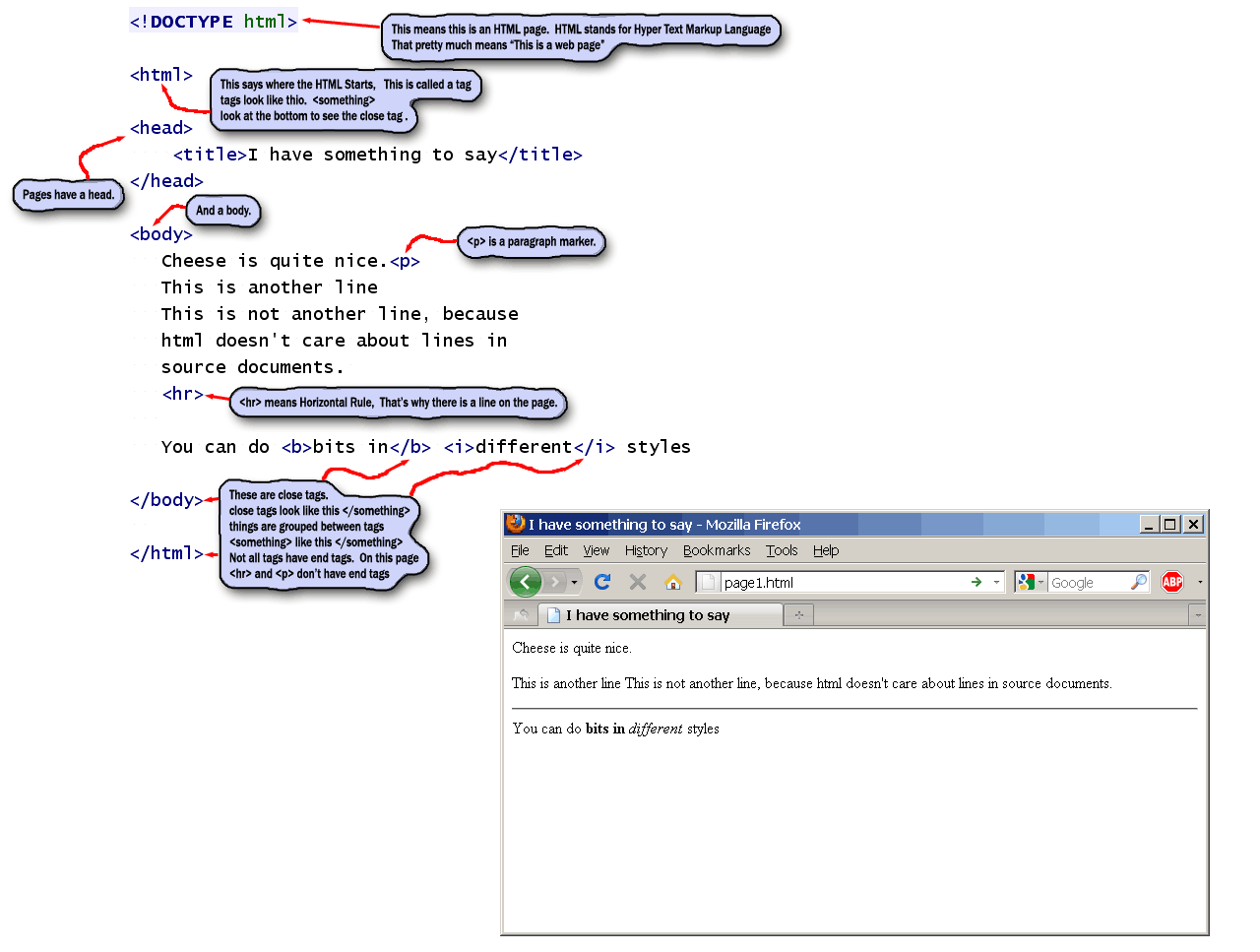Click the green Back arrow button
1260x952 pixels.
point(525,582)
